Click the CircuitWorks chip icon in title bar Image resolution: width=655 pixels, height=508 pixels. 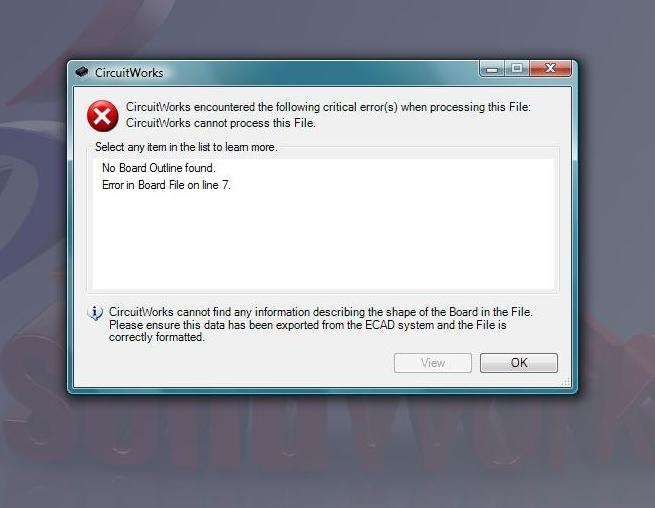(82, 72)
